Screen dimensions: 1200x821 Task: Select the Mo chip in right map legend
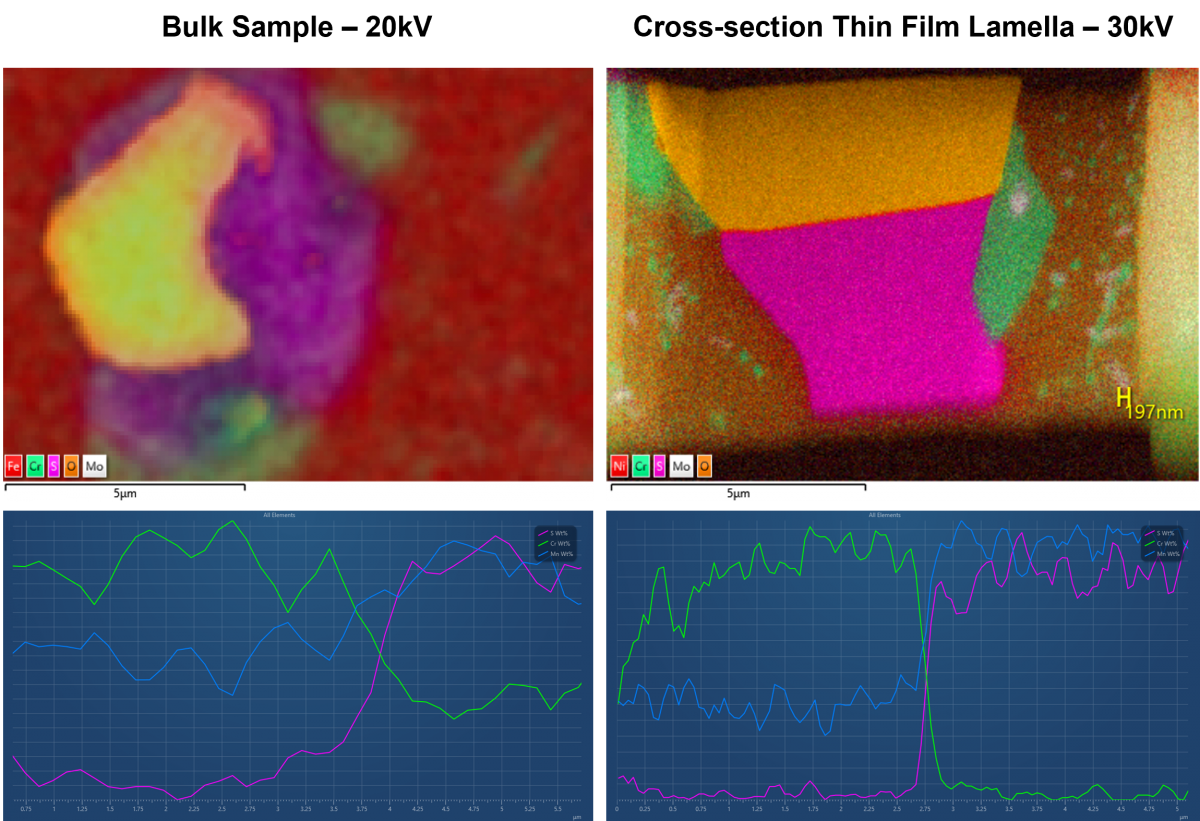point(681,466)
